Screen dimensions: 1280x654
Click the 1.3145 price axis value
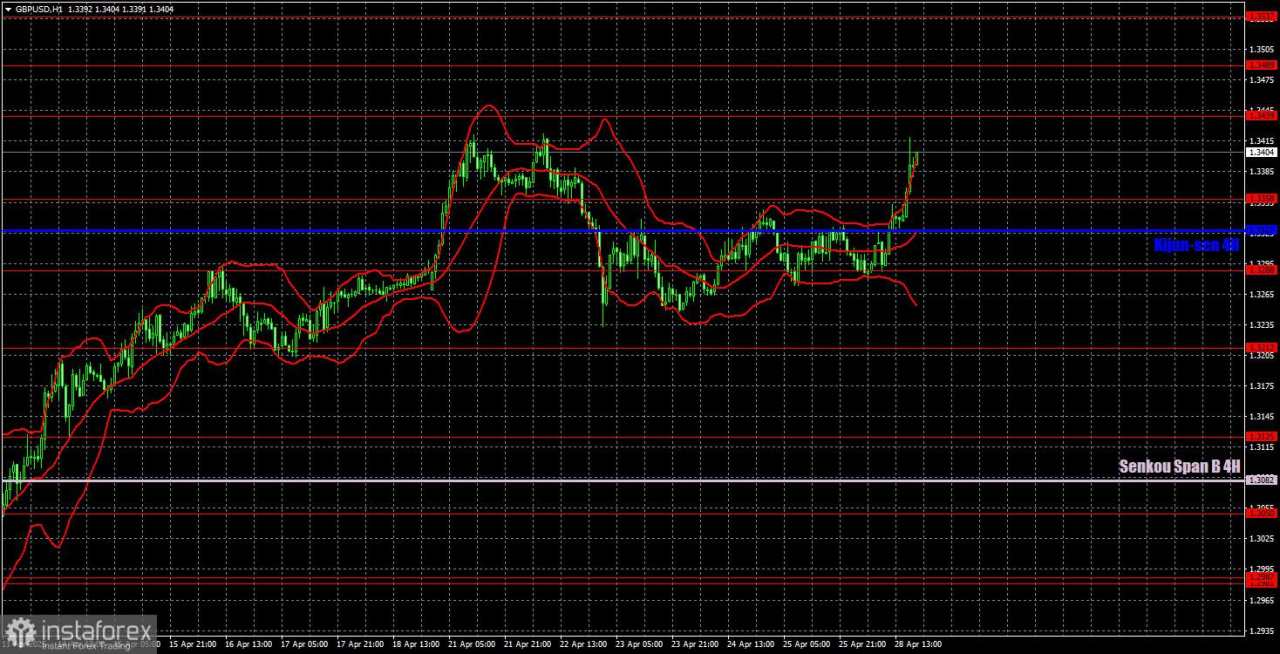click(x=1261, y=417)
